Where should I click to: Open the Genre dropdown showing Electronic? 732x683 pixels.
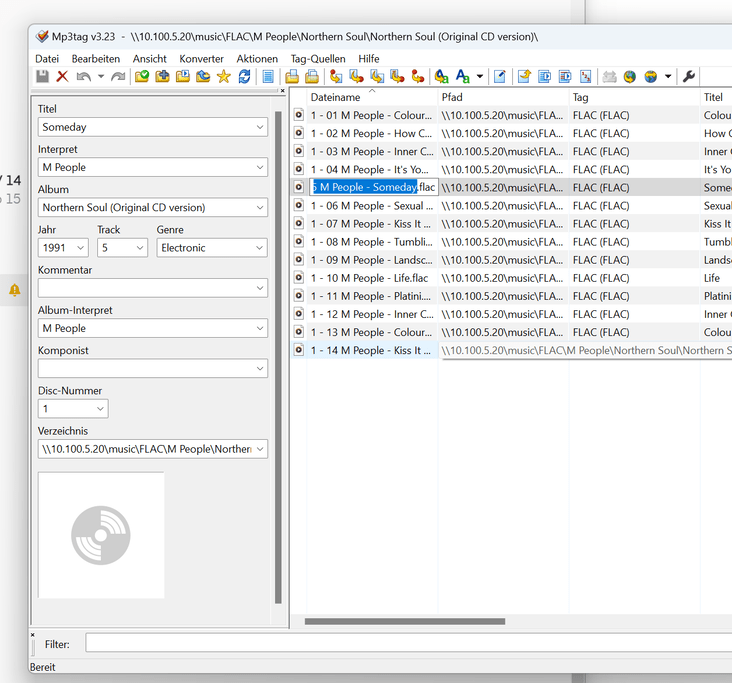(260, 247)
